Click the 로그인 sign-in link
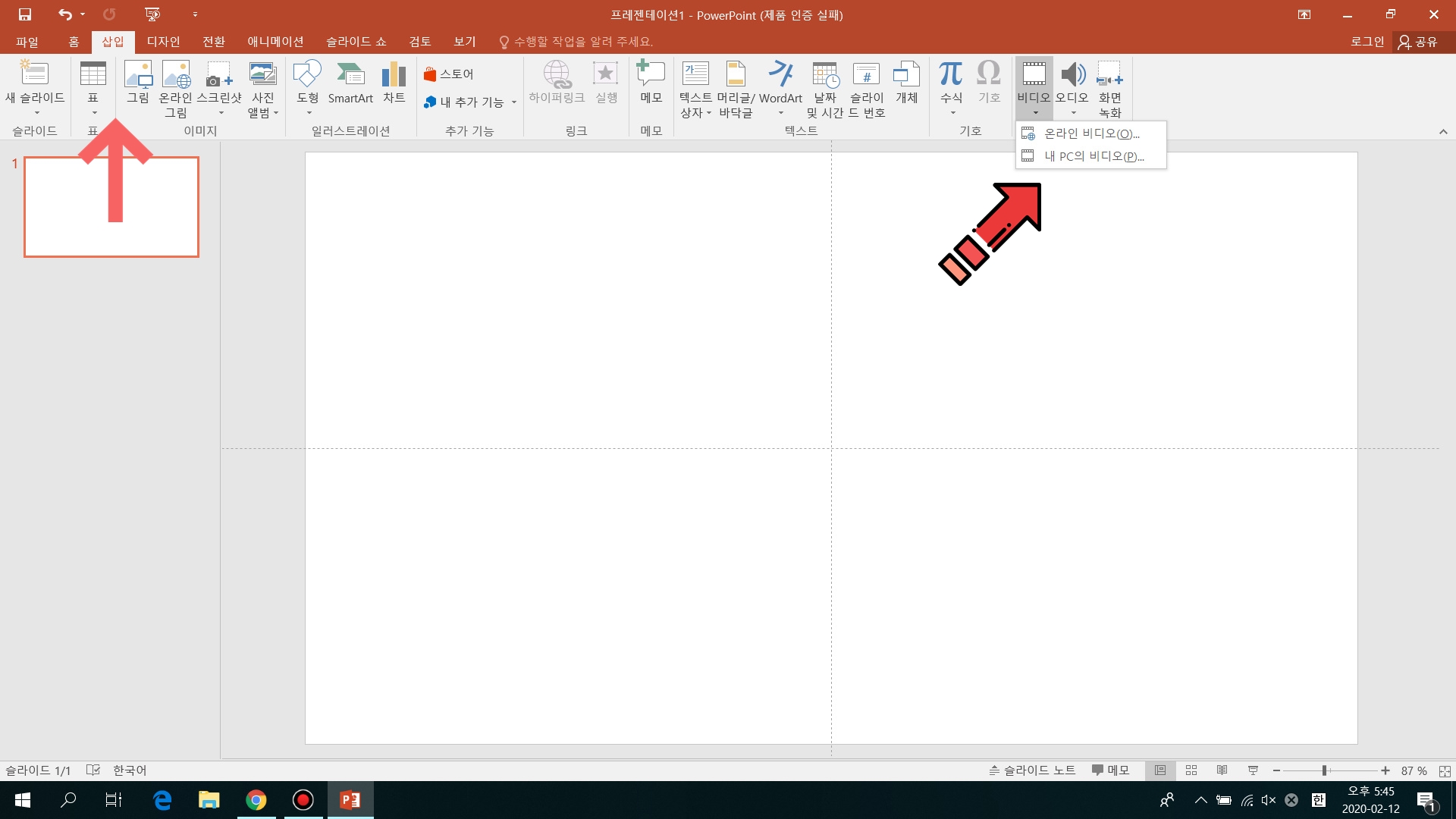The image size is (1456, 819). click(x=1367, y=42)
